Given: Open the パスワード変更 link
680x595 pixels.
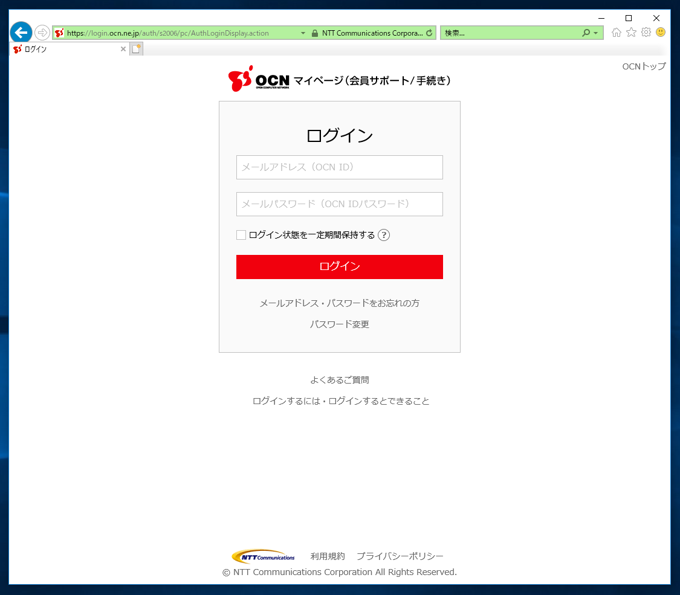Looking at the screenshot, I should [340, 324].
